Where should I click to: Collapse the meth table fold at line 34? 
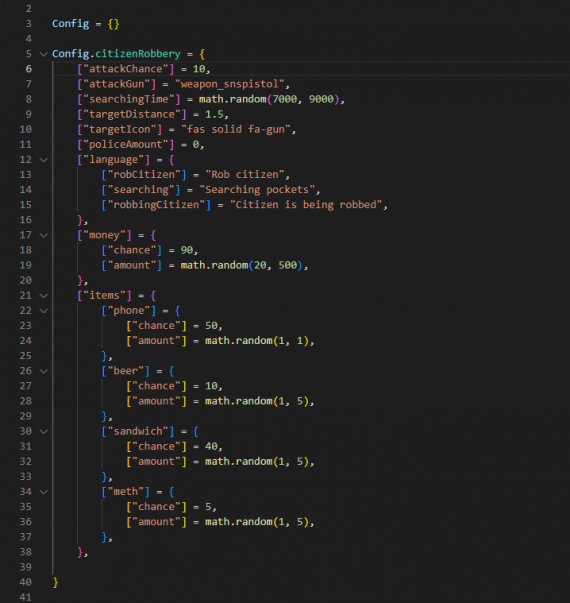coord(44,491)
